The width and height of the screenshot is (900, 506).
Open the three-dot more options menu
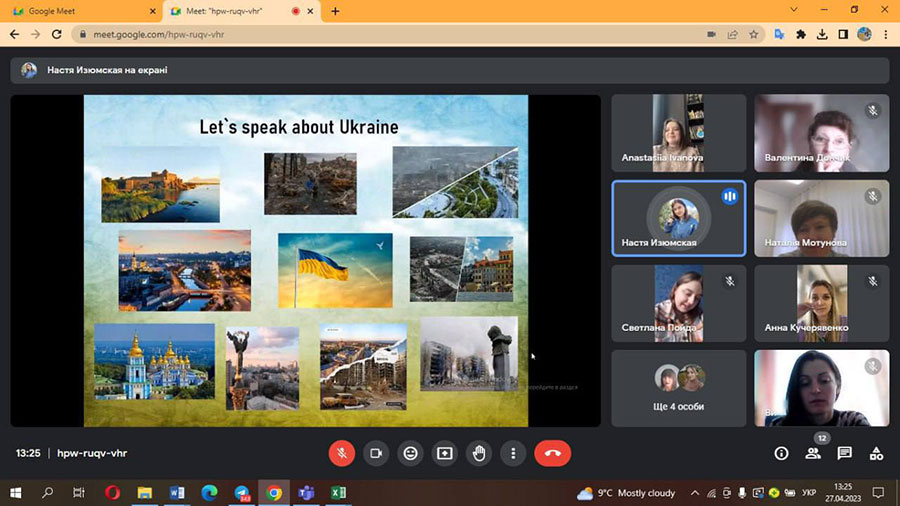coord(513,453)
